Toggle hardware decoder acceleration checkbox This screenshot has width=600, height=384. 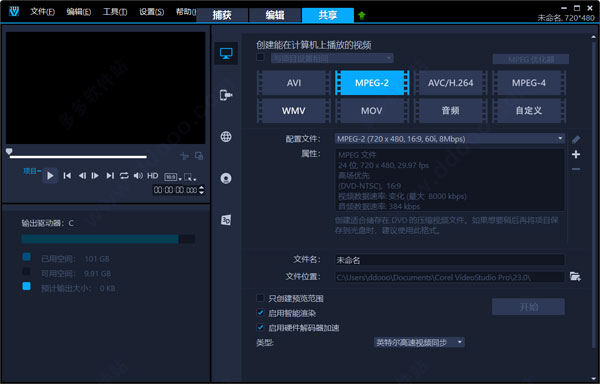(260, 327)
